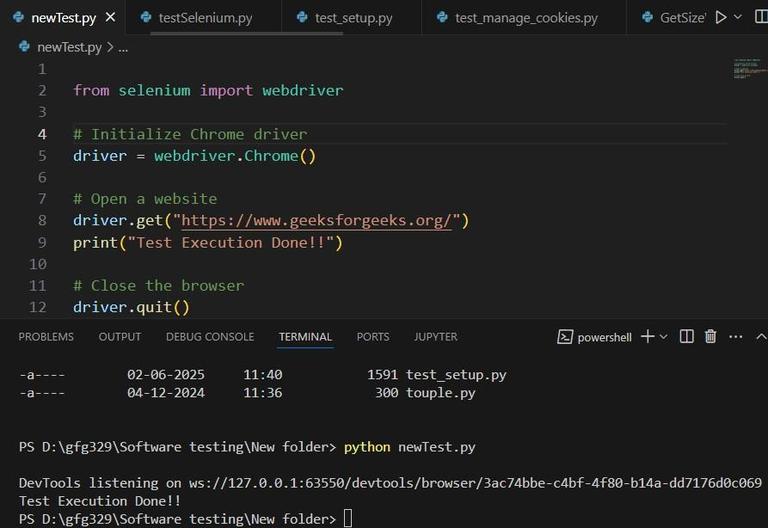Open terminal more actions ellipsis
The width and height of the screenshot is (768, 528).
tap(736, 337)
